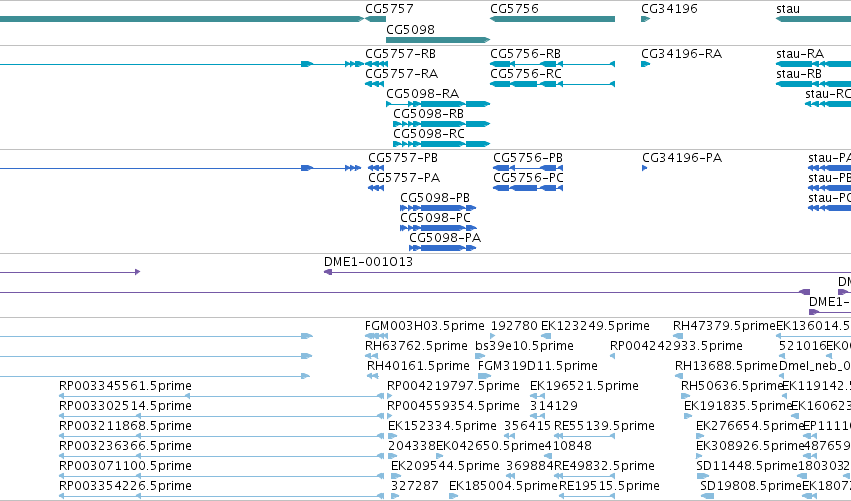Click the CG34196-RA transcript label
This screenshot has height=501, width=851.
click(682, 54)
